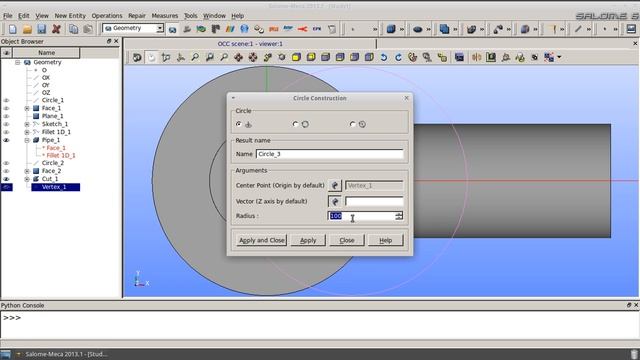Click the Apply button in dialog
The image size is (640, 360).
tap(308, 240)
